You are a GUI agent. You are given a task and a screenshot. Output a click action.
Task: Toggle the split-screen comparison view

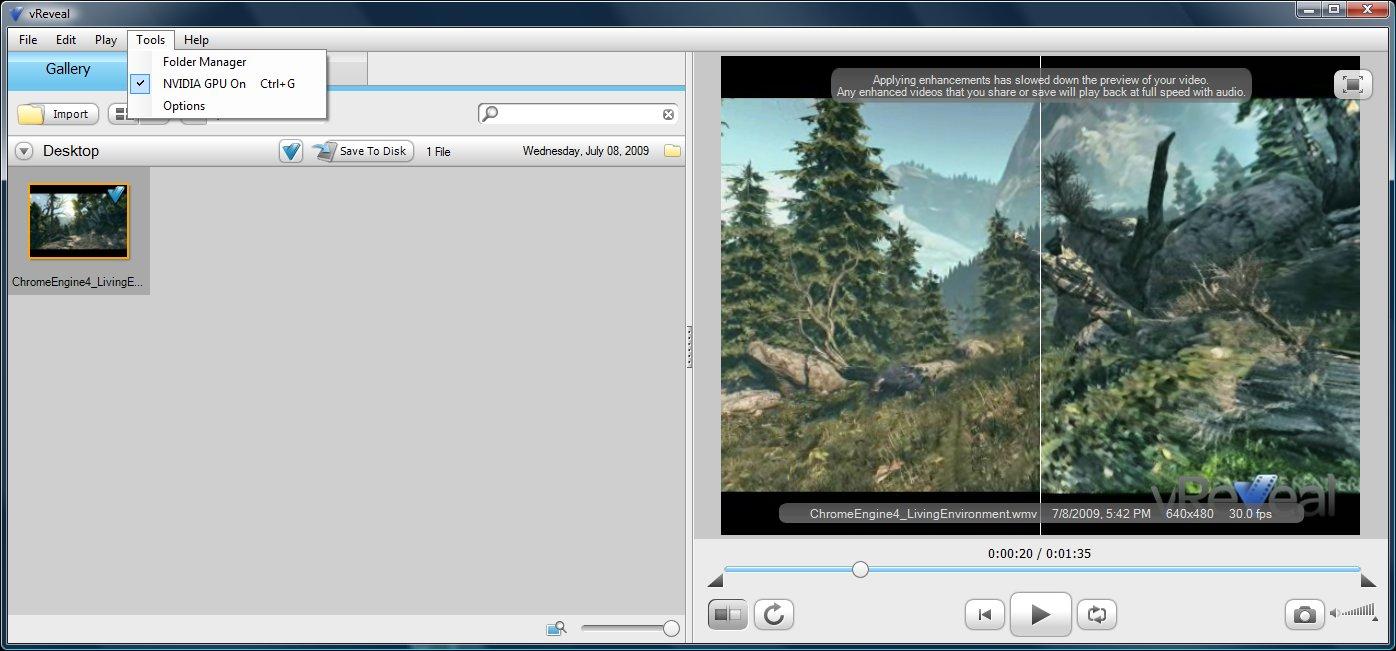728,614
